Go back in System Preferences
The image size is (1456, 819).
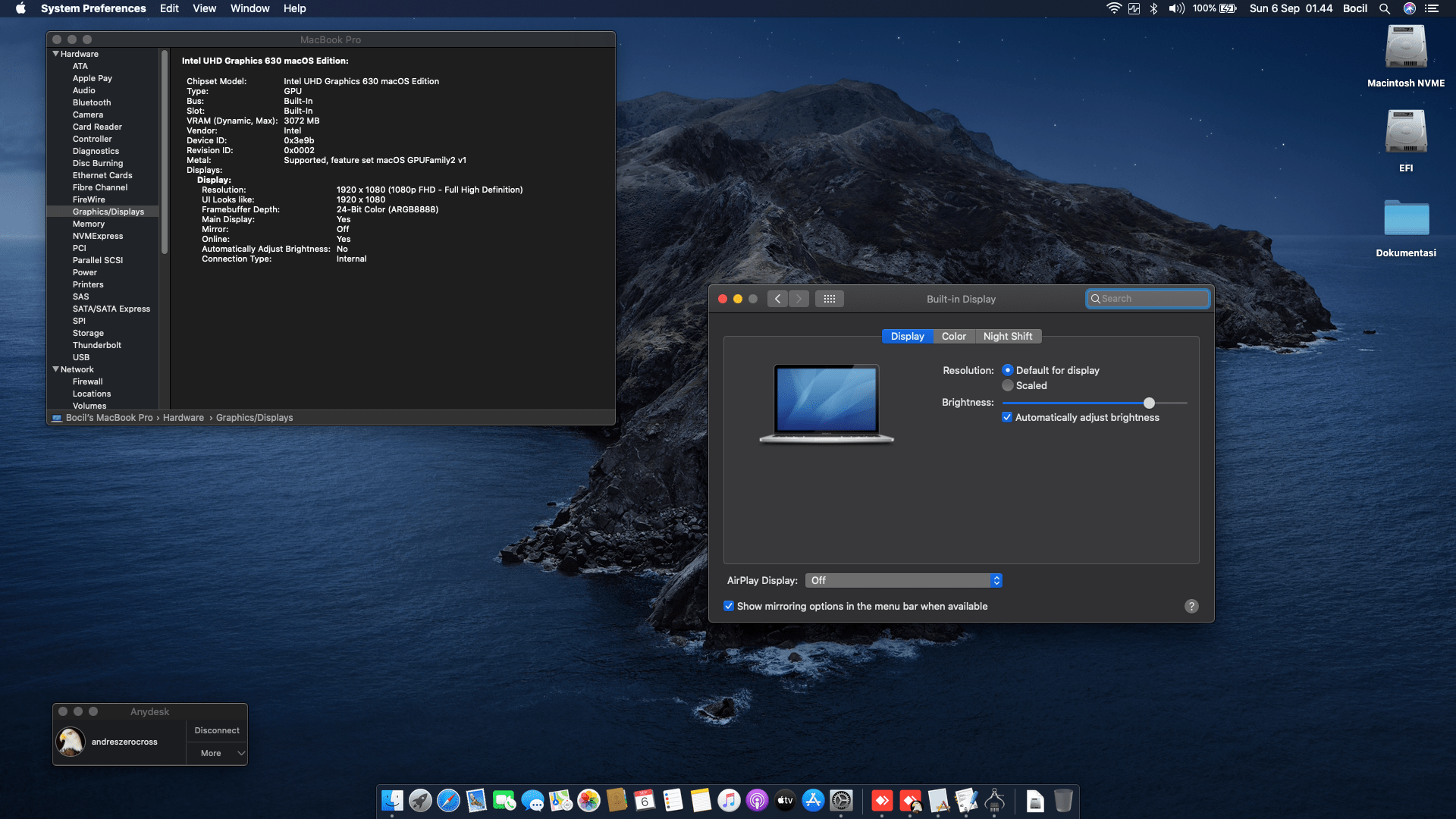[777, 299]
